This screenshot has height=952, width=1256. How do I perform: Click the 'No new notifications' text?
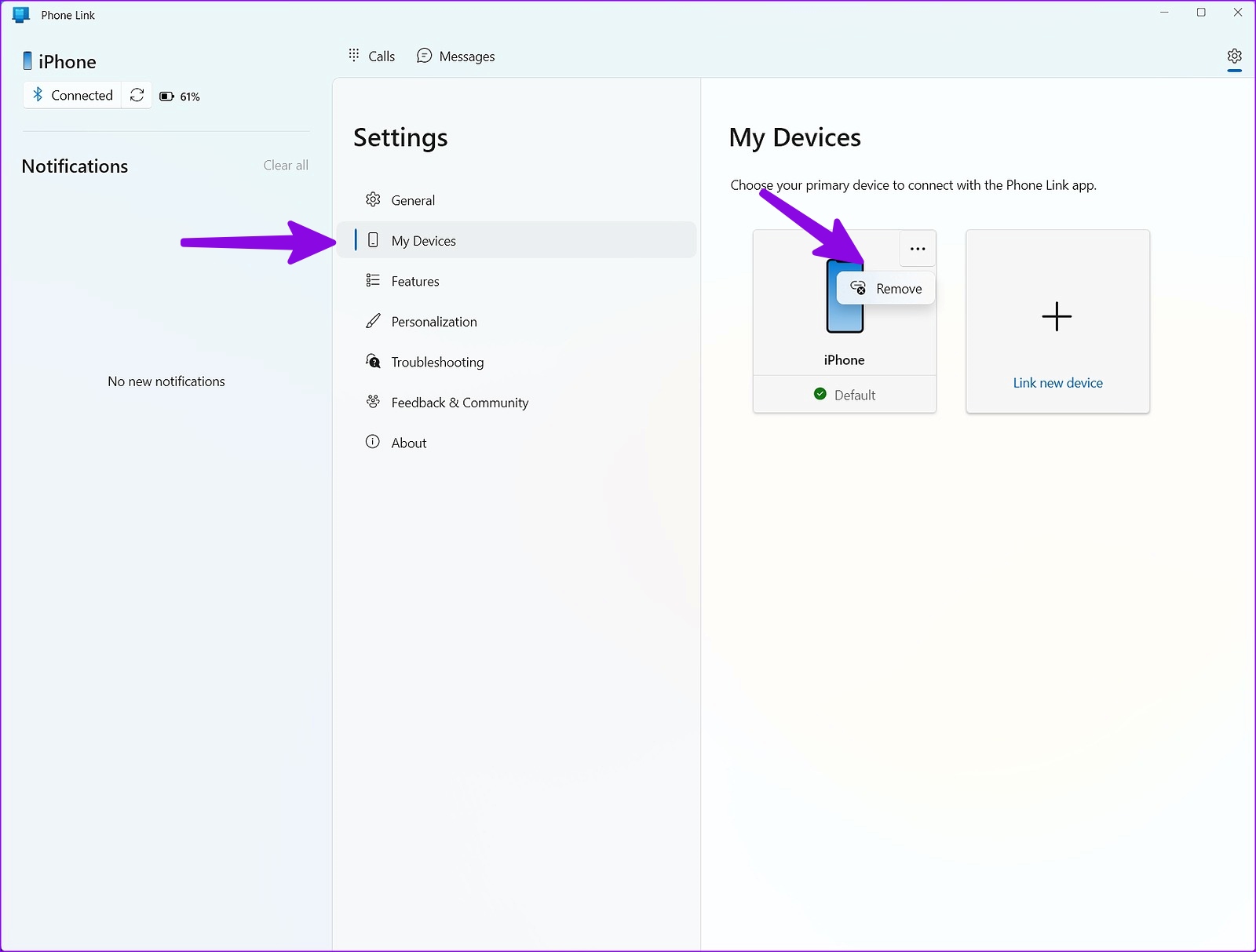[x=166, y=381]
